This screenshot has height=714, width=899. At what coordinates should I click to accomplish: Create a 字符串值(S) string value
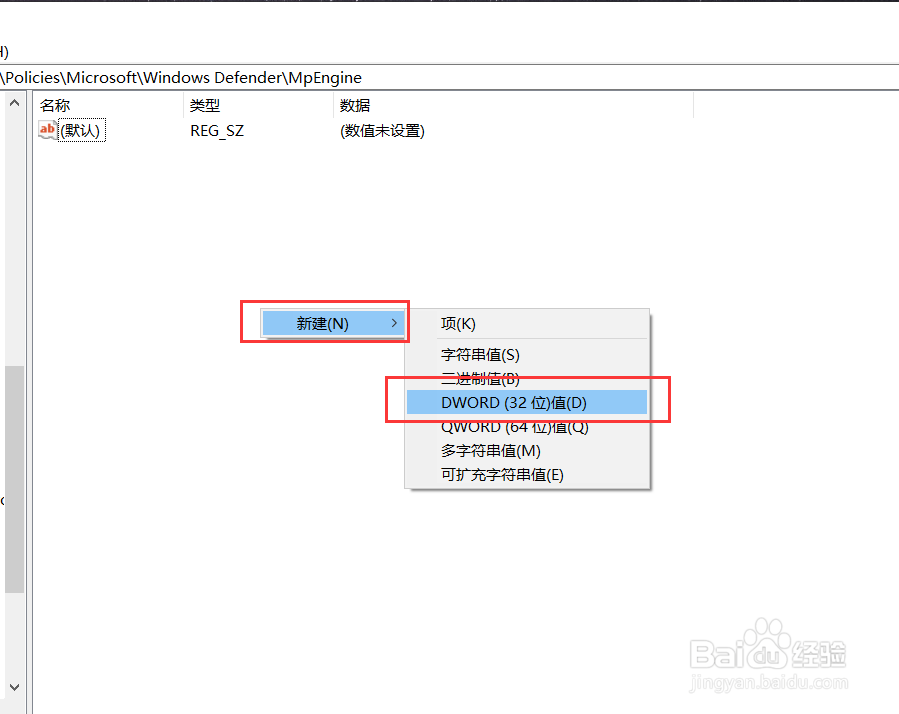[526, 355]
